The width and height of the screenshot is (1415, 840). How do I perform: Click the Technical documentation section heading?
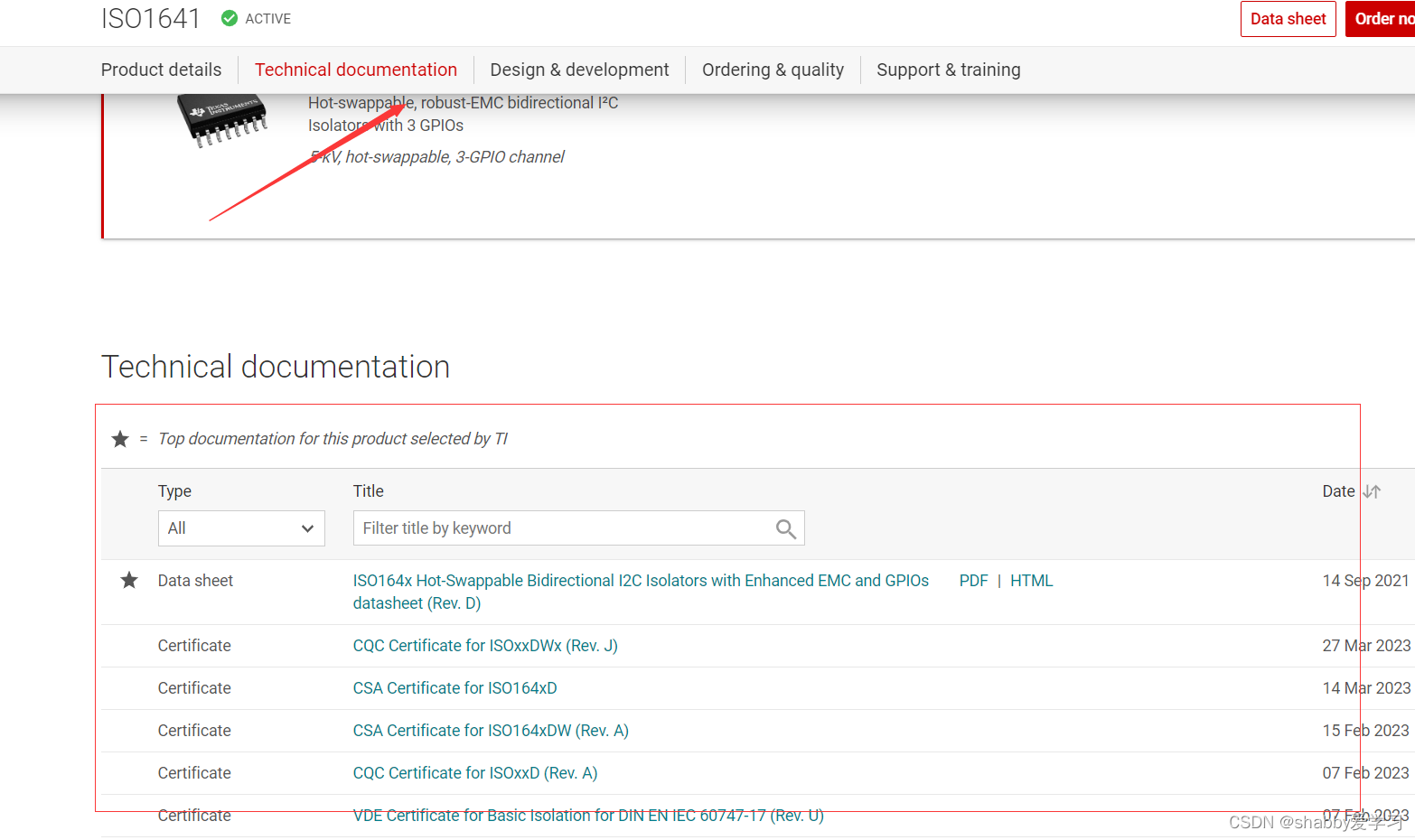pos(276,367)
